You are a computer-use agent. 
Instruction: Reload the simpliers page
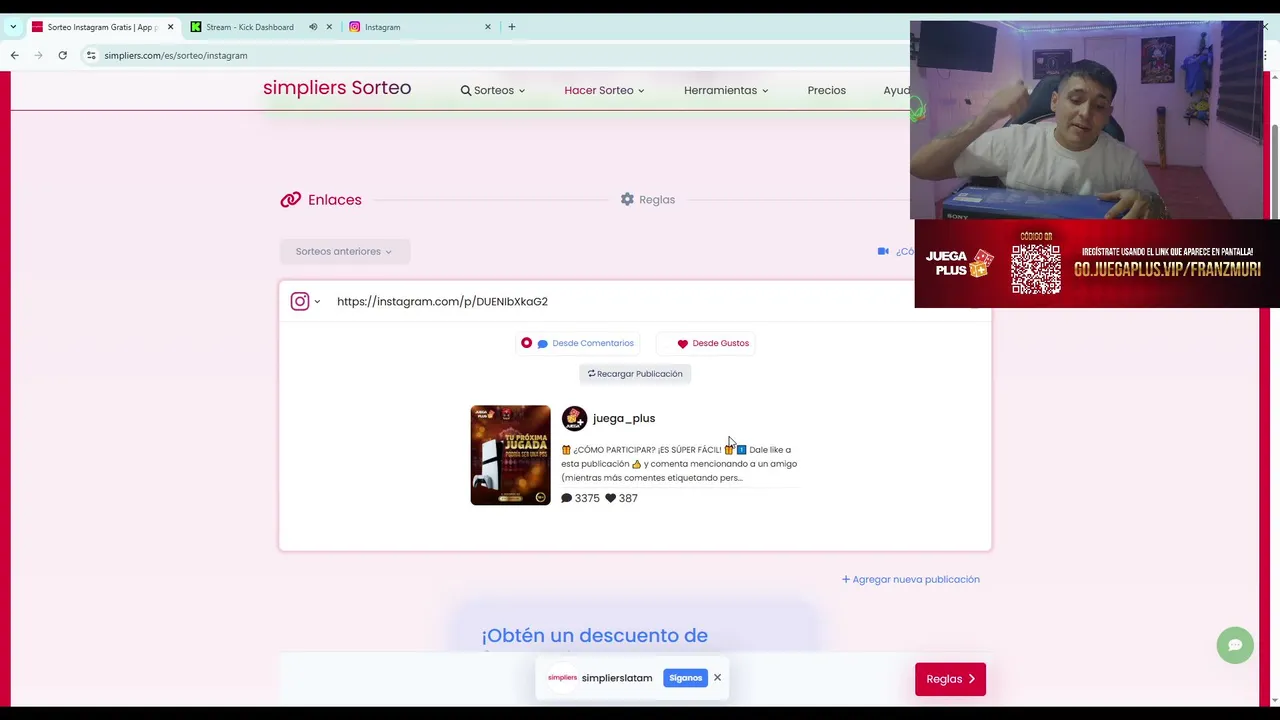62,55
